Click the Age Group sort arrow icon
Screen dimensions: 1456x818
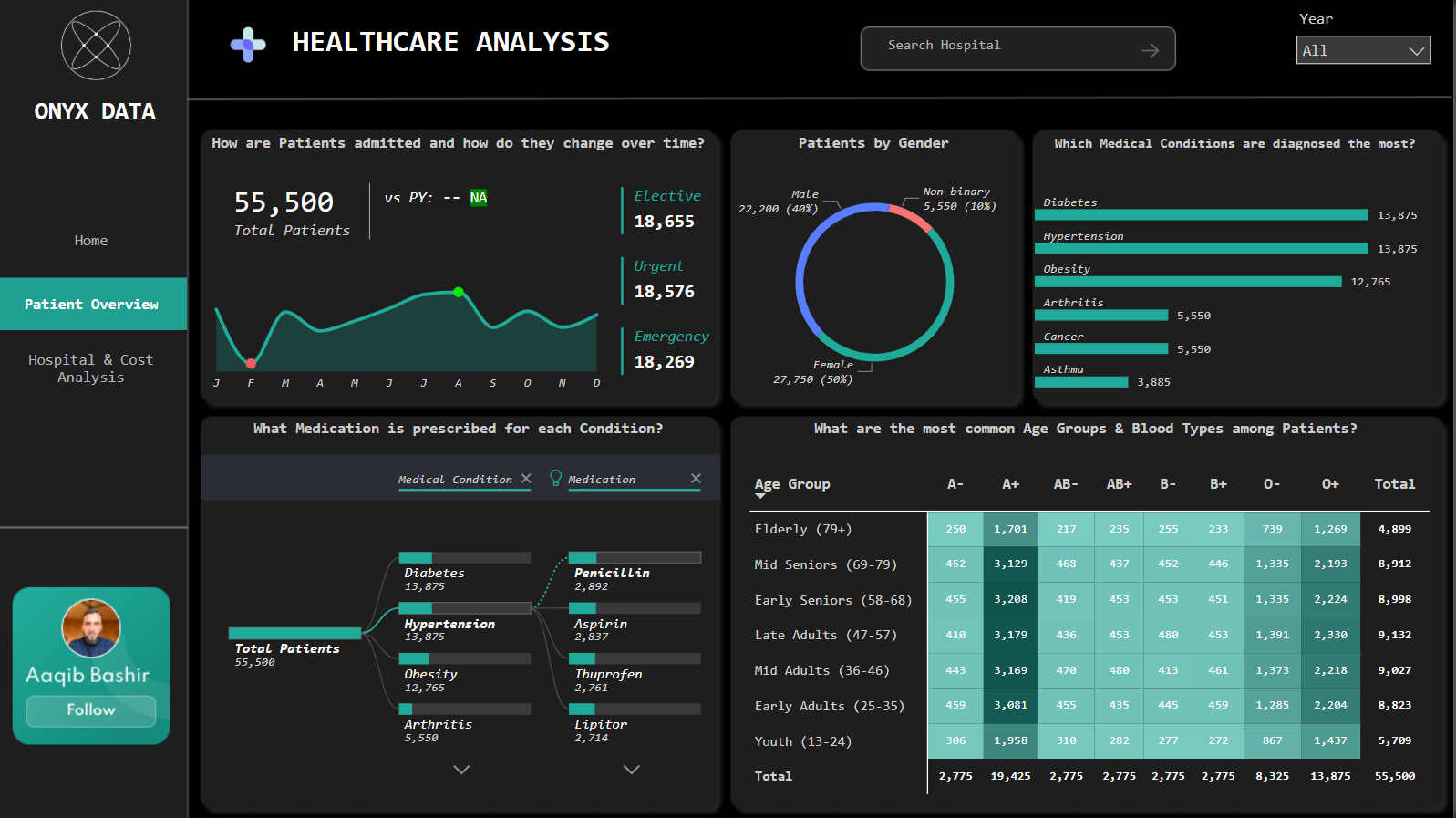pyautogui.click(x=760, y=496)
